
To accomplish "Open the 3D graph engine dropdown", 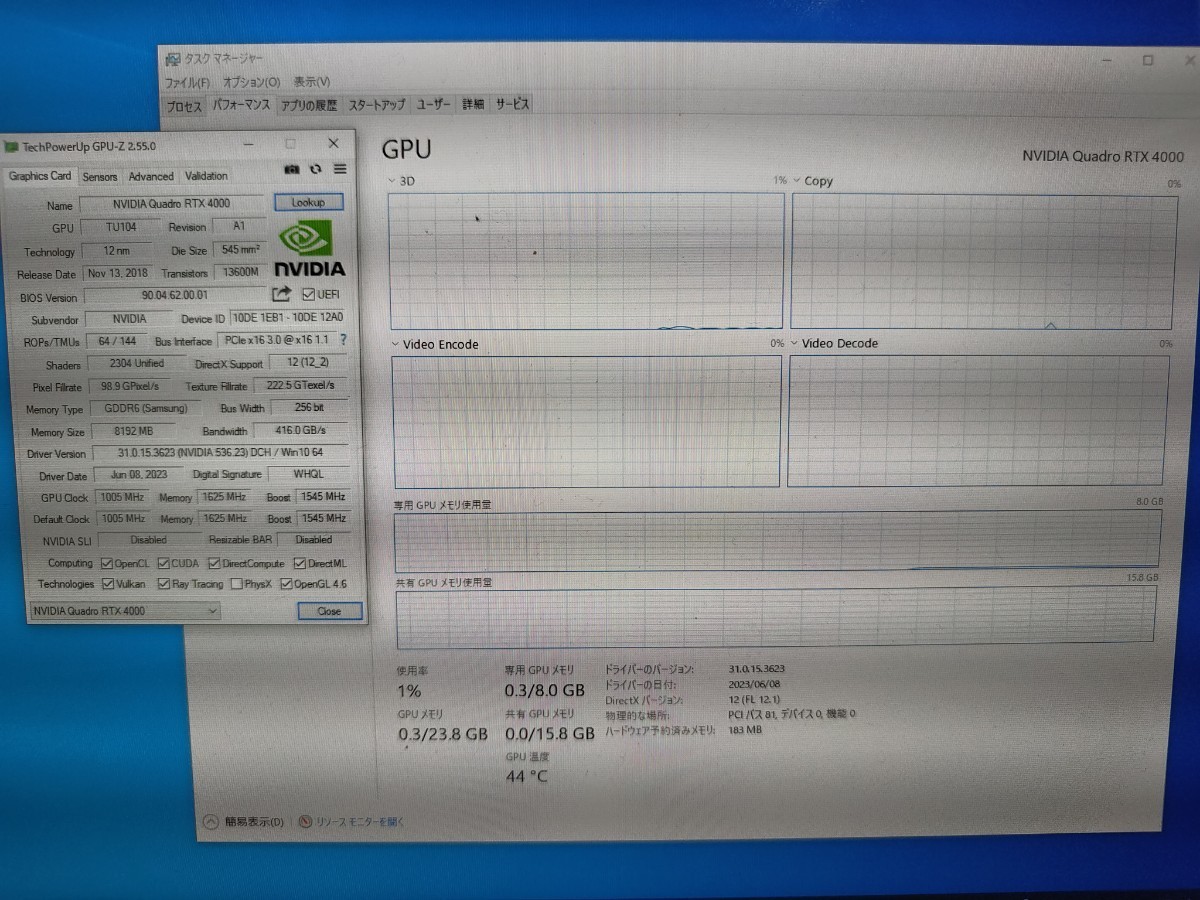I will pos(393,181).
